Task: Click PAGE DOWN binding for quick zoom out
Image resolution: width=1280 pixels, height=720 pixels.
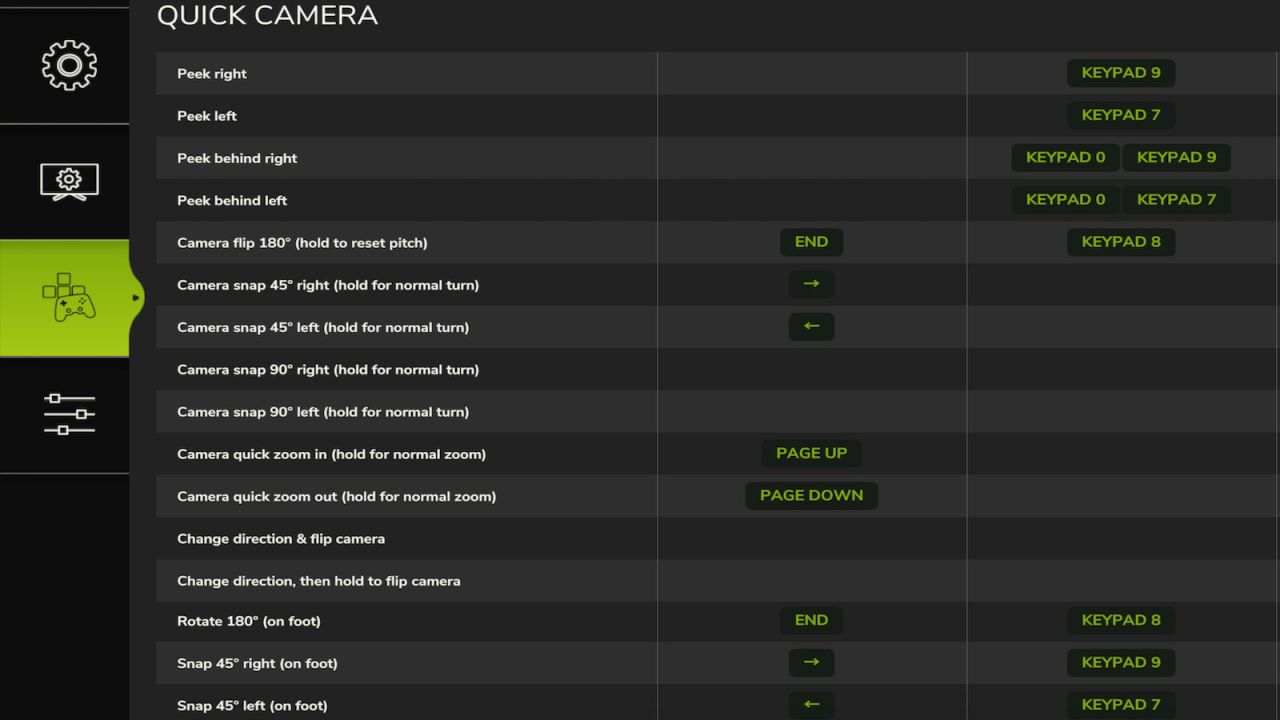Action: (811, 495)
